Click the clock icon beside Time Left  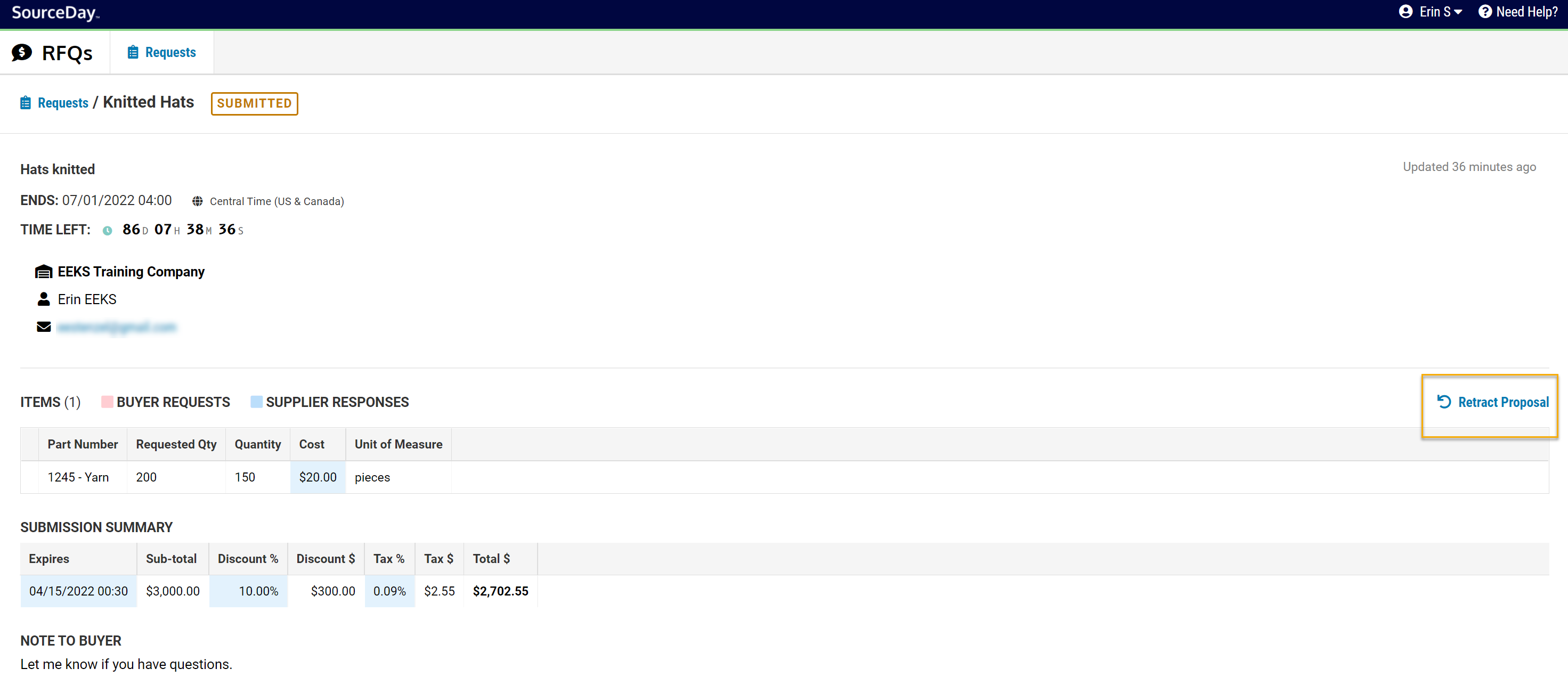pos(107,231)
